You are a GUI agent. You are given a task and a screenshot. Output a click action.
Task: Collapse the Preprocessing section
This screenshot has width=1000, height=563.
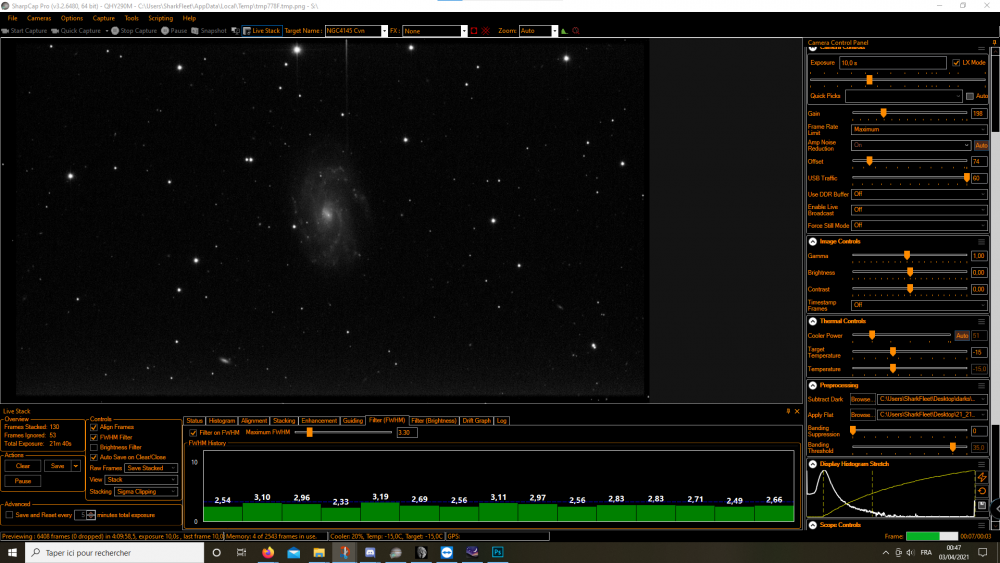tap(812, 386)
